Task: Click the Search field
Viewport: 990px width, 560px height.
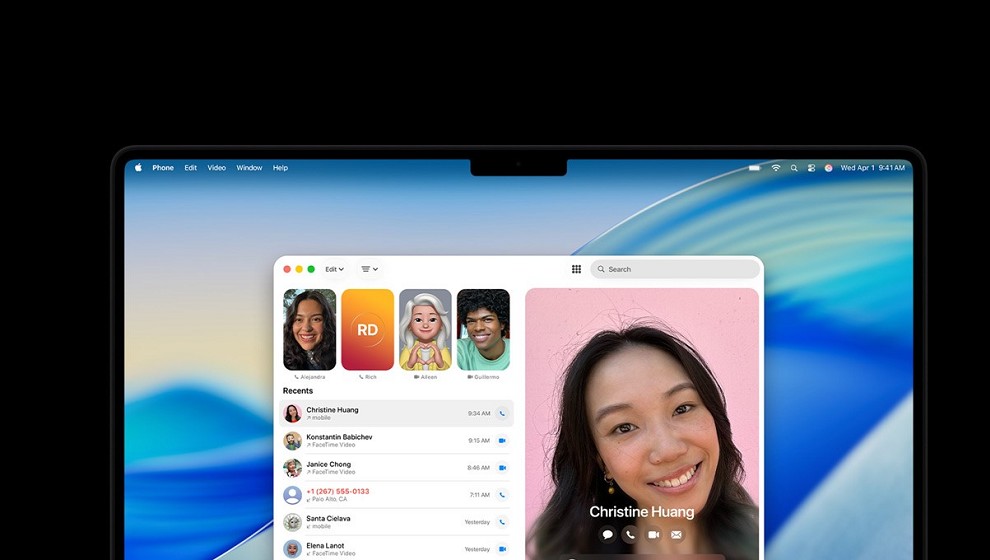Action: pos(675,269)
